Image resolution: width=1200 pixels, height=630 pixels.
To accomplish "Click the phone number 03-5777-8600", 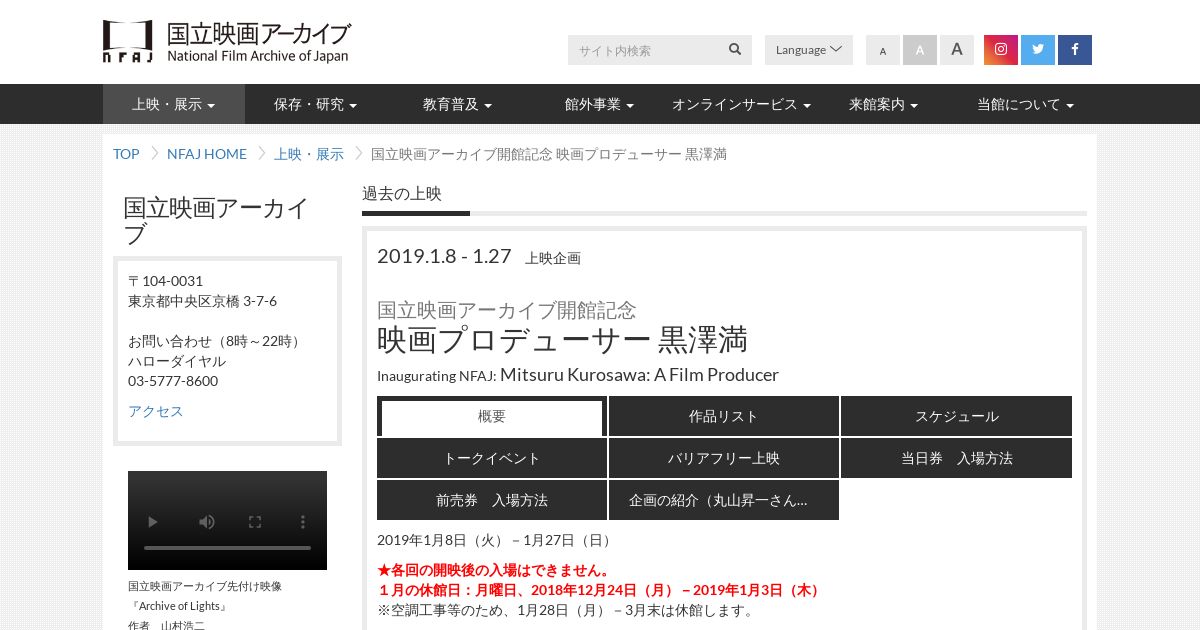I will point(173,381).
